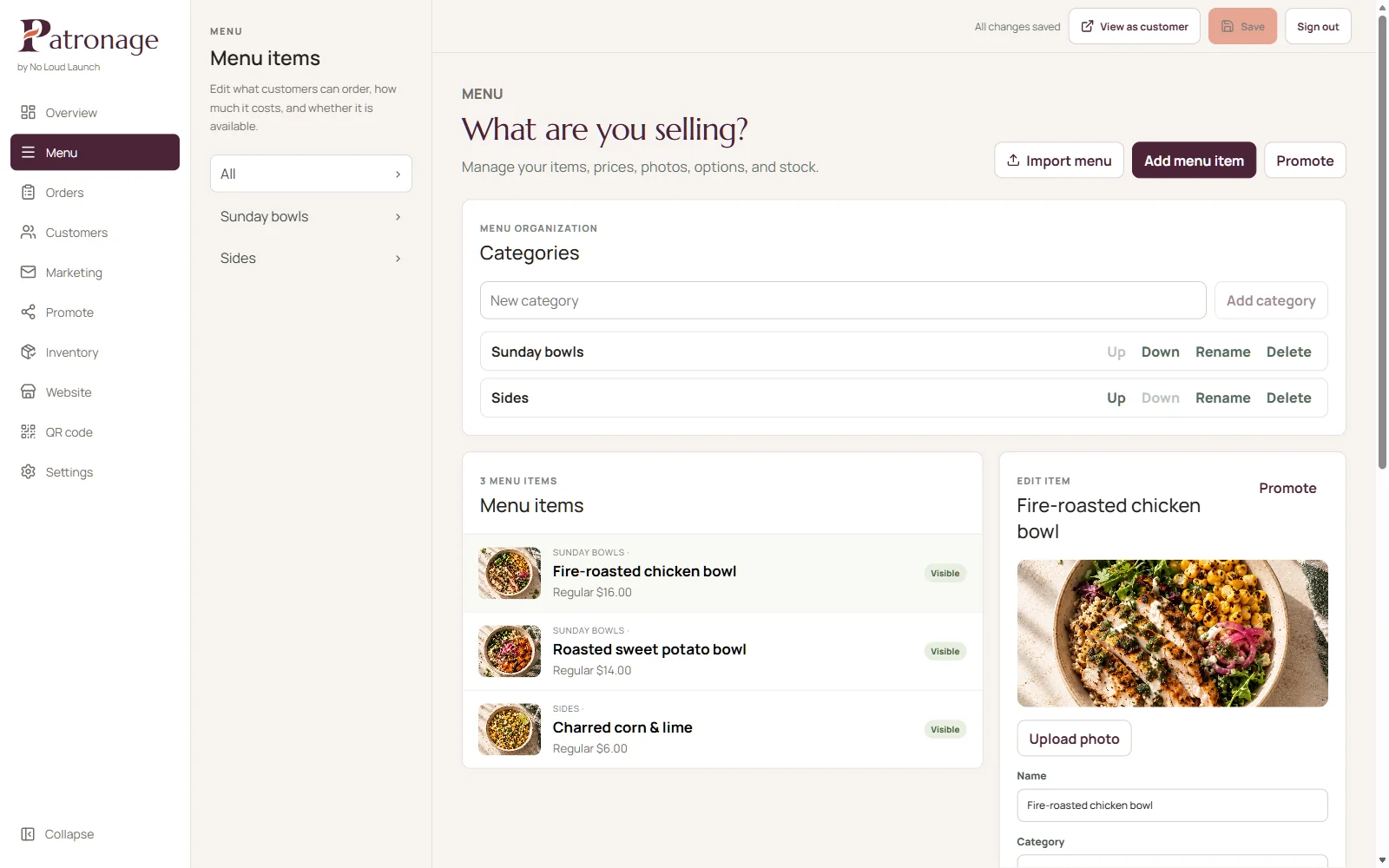
Task: Click the Add category button
Action: (1271, 300)
